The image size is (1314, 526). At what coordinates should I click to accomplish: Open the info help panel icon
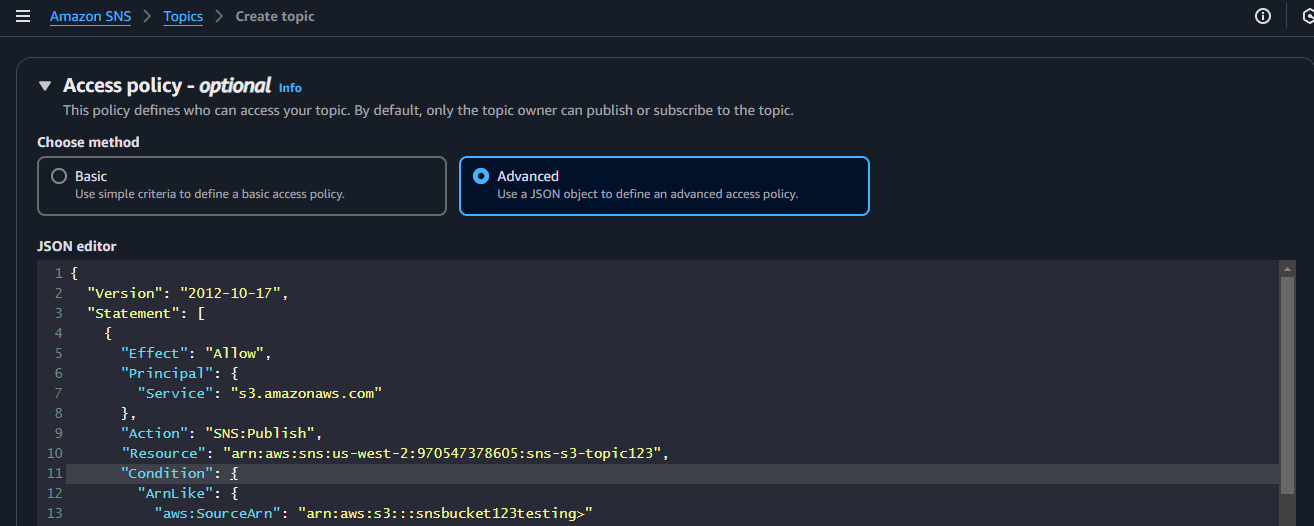point(1263,16)
